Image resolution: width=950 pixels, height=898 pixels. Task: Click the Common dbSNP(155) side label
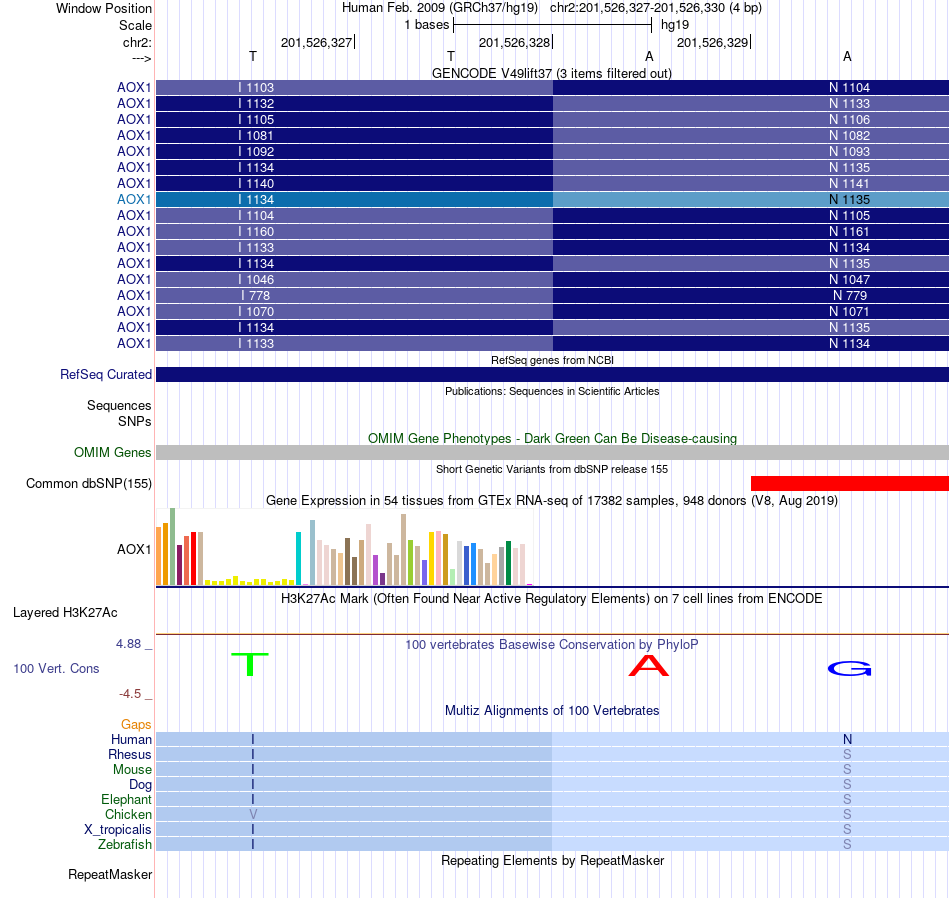(89, 484)
